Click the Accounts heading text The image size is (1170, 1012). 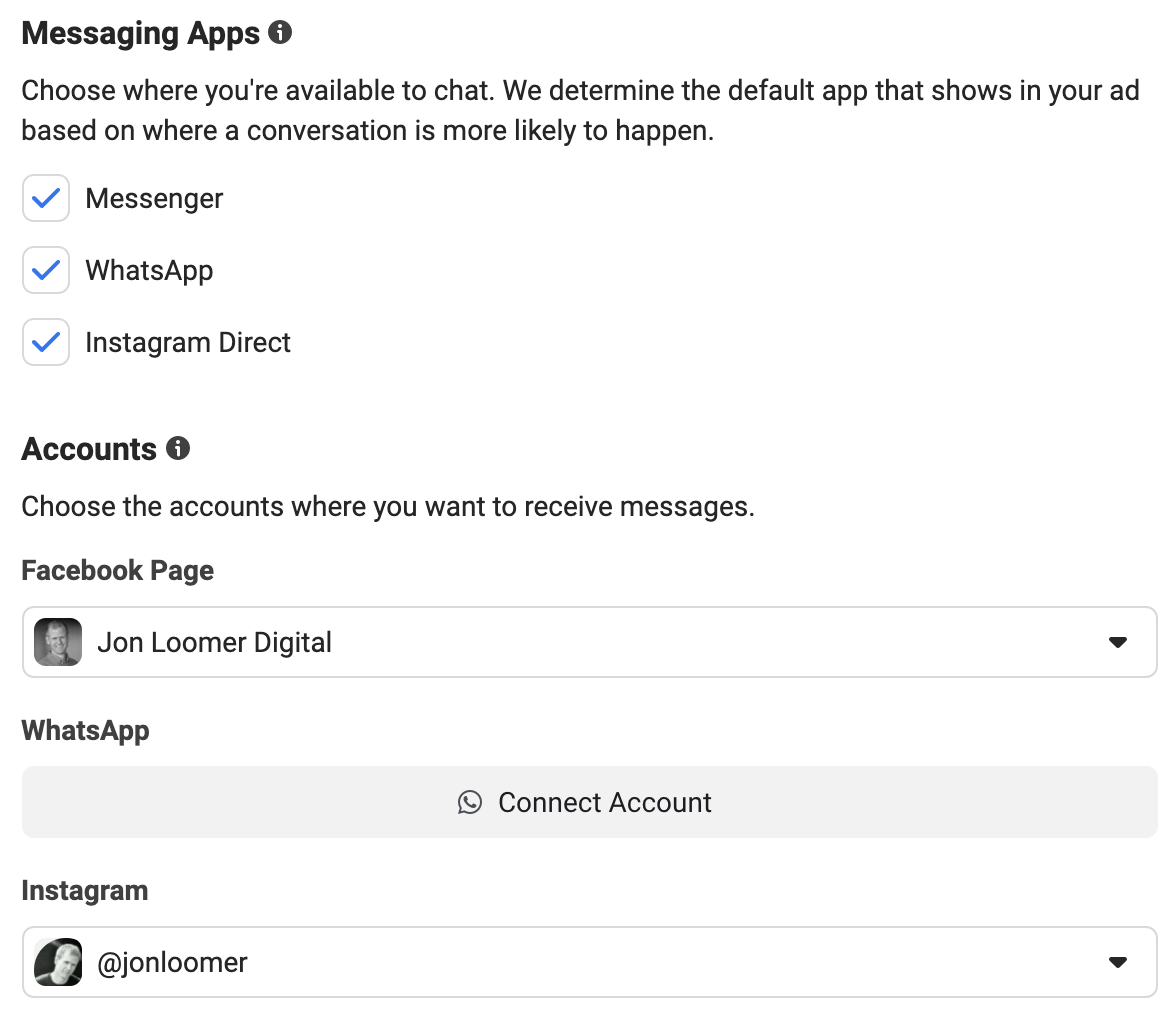click(89, 449)
